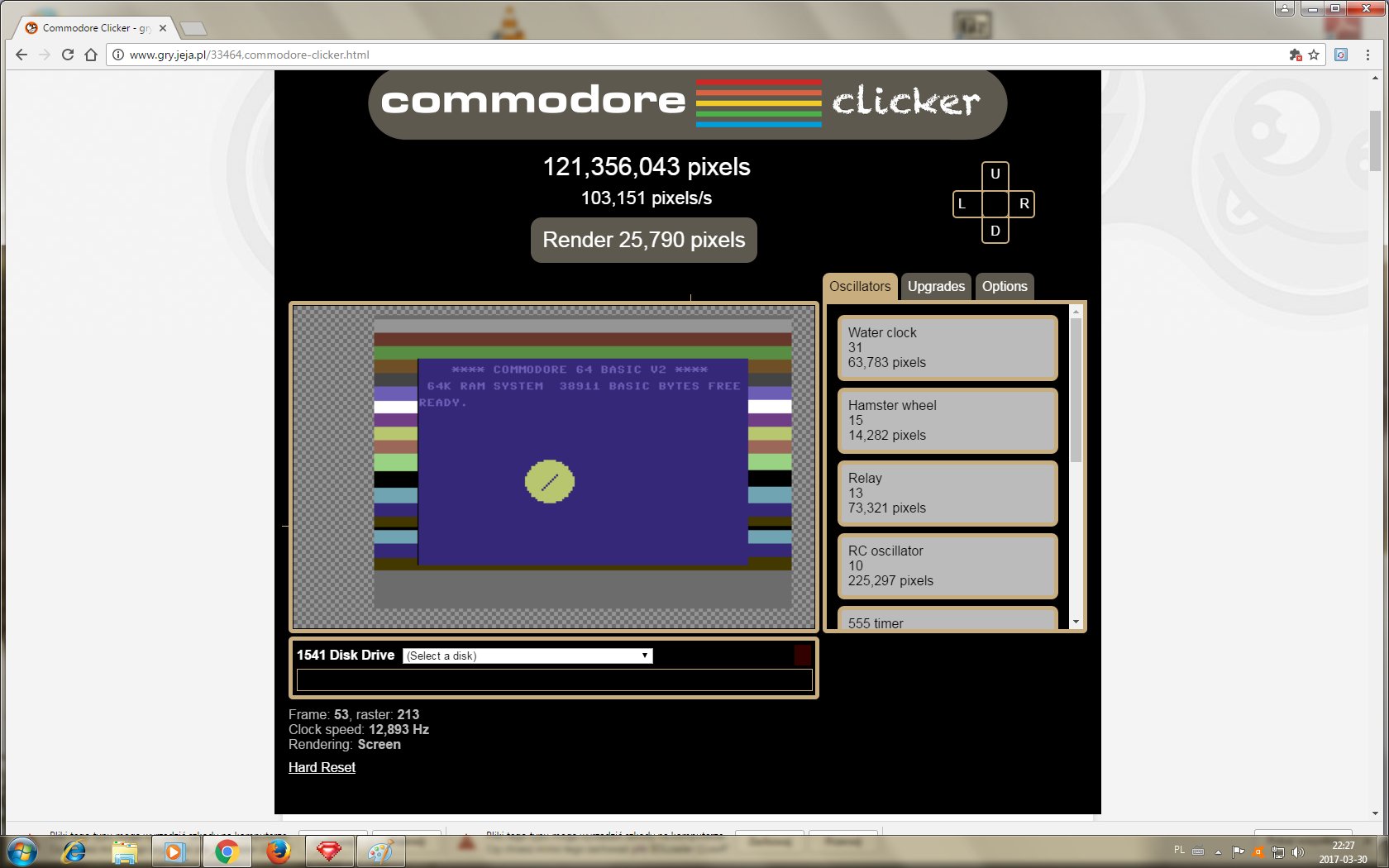Screen dimensions: 1389x868
Task: Select the 555 timer oscillator
Action: (x=947, y=618)
